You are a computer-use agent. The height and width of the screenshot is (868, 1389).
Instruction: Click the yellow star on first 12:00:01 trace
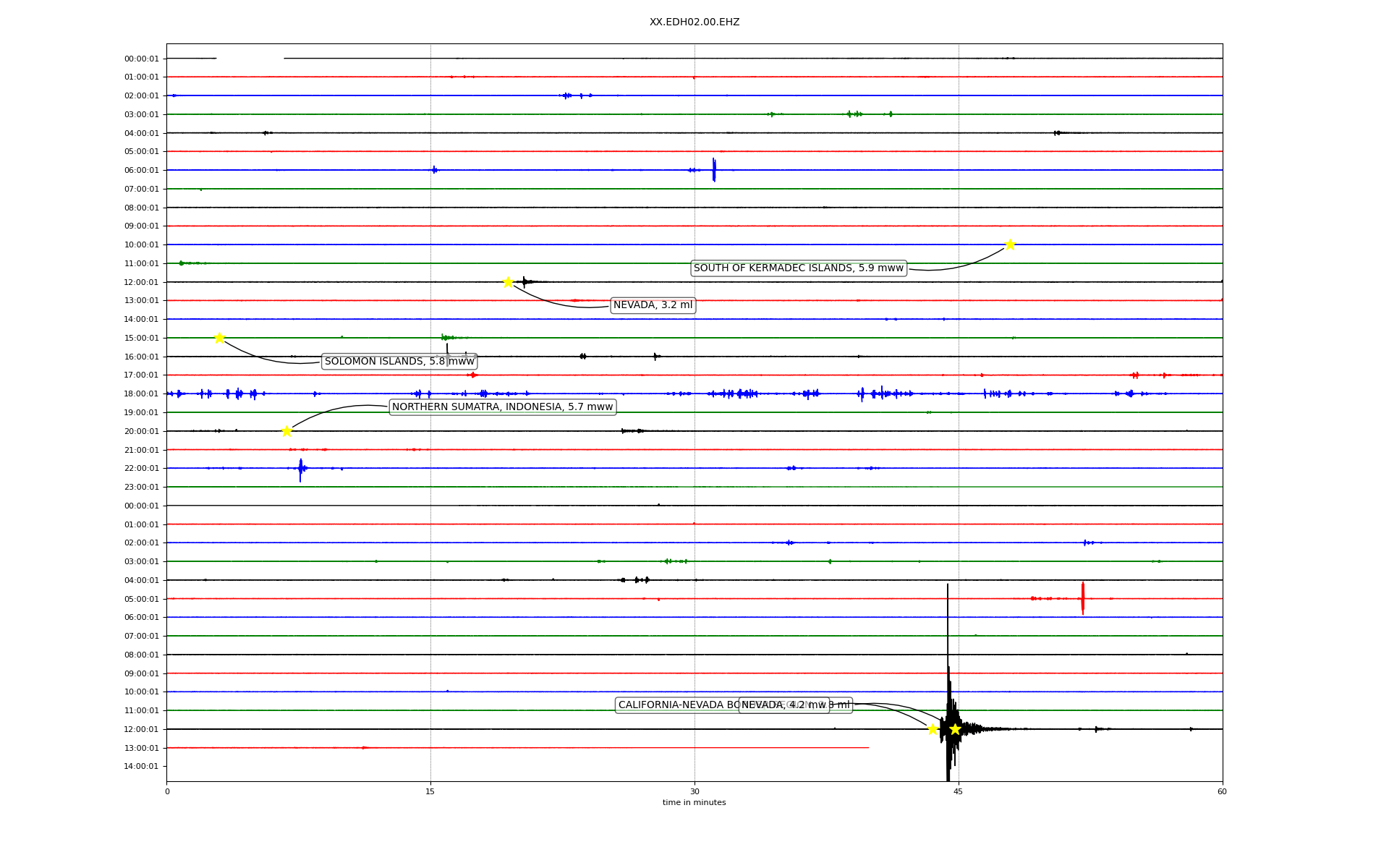click(508, 282)
